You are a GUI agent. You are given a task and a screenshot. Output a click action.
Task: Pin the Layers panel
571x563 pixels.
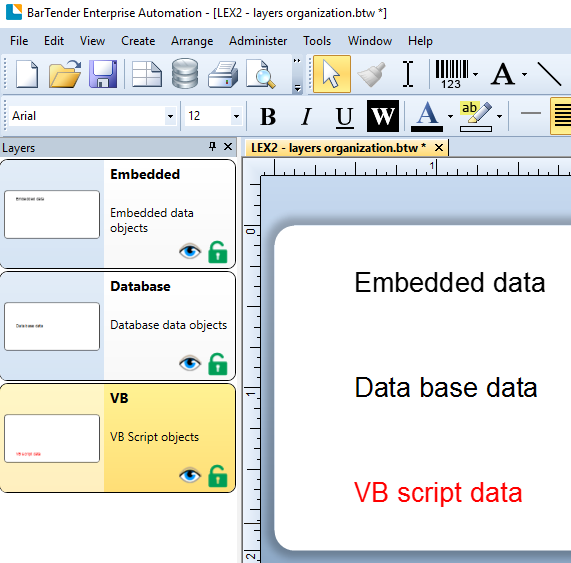click(212, 147)
